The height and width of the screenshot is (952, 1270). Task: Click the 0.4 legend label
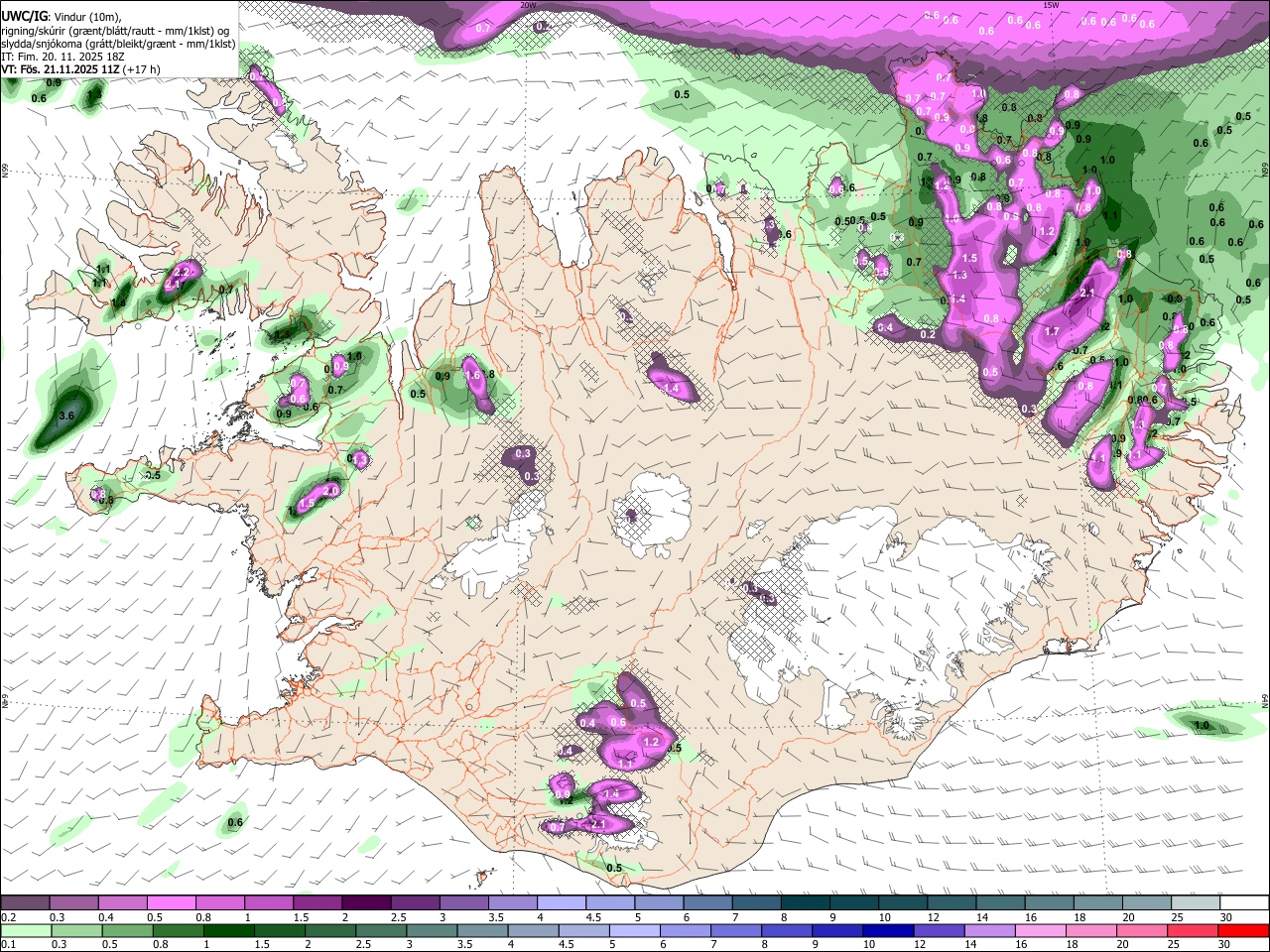click(106, 918)
